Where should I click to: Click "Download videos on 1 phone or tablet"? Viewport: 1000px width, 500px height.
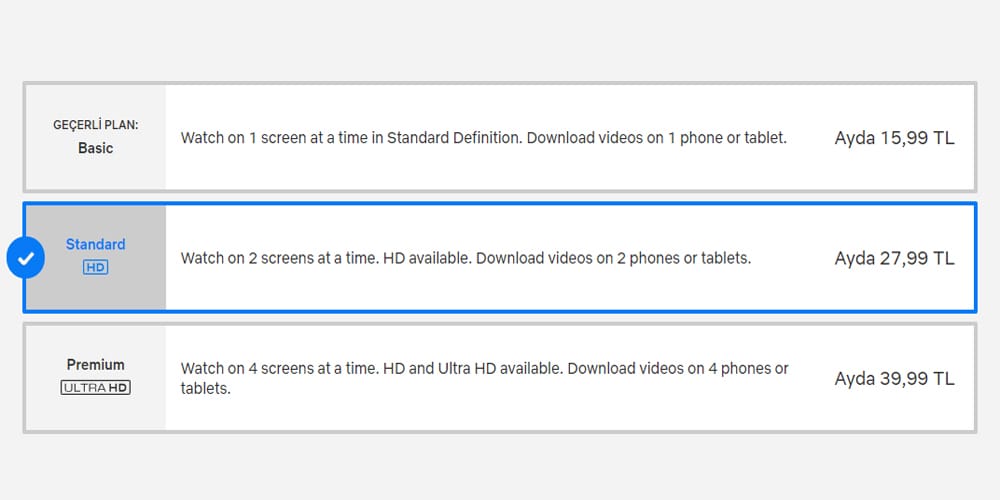coord(656,138)
